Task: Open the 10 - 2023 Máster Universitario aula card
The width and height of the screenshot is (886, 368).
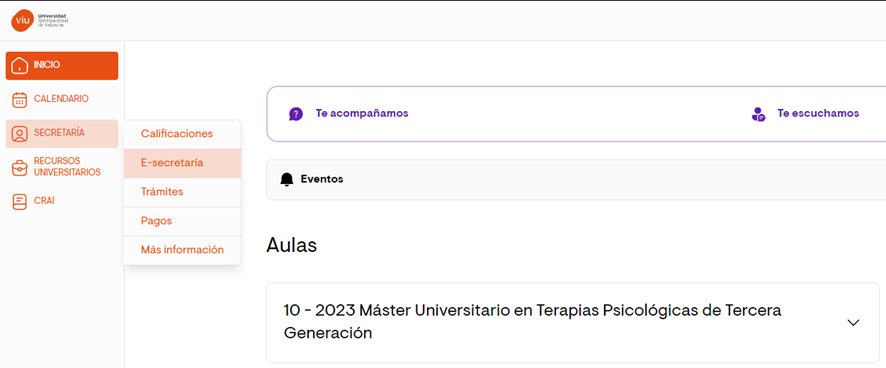Action: pyautogui.click(x=573, y=323)
